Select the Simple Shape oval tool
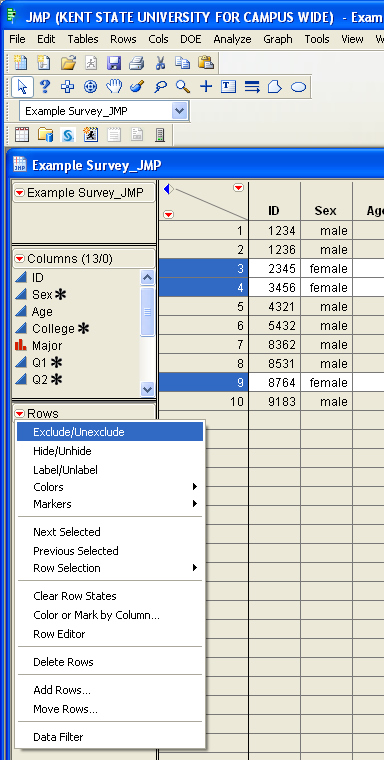 [x=298, y=87]
